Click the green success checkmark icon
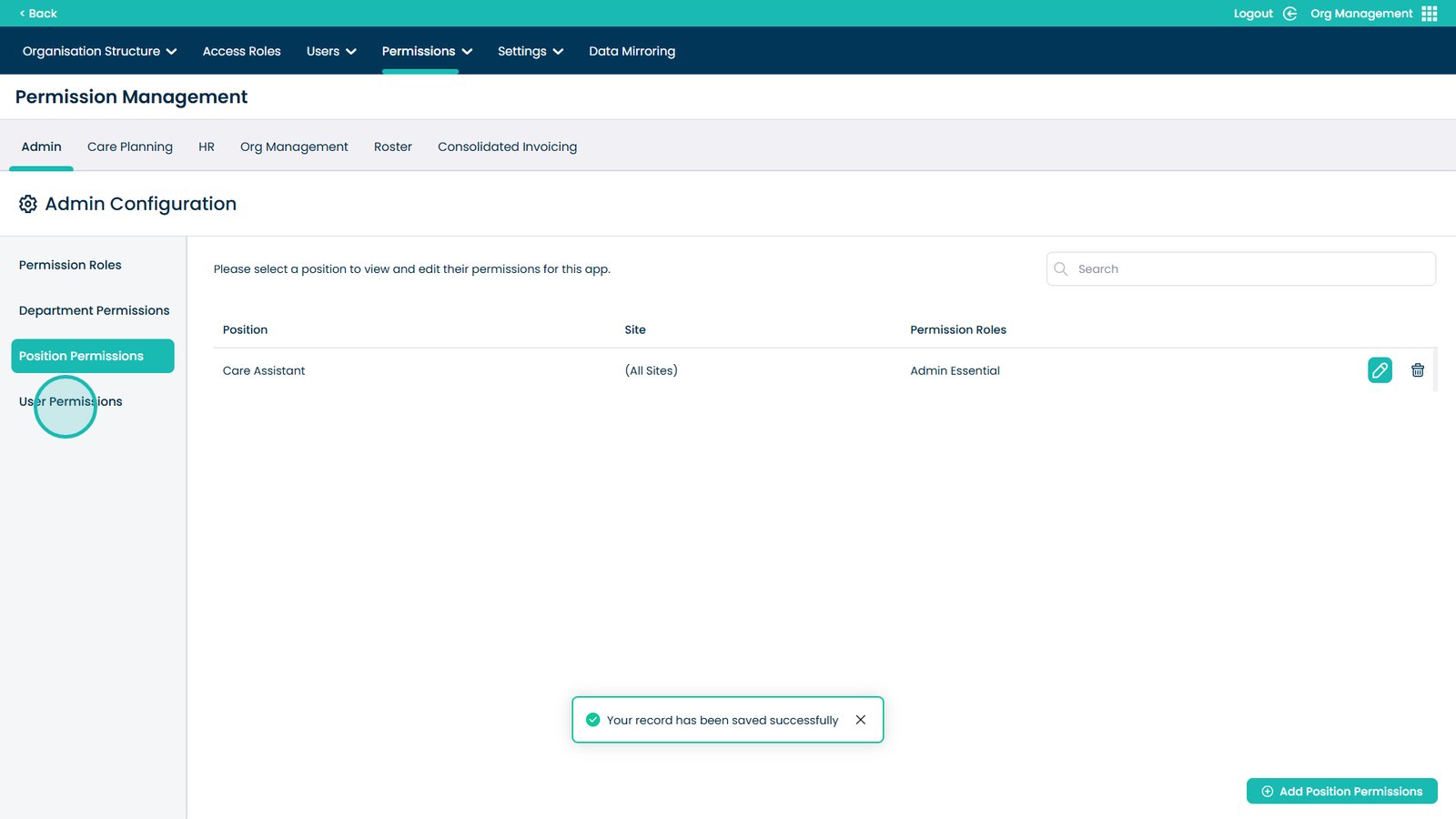This screenshot has height=819, width=1456. [592, 720]
